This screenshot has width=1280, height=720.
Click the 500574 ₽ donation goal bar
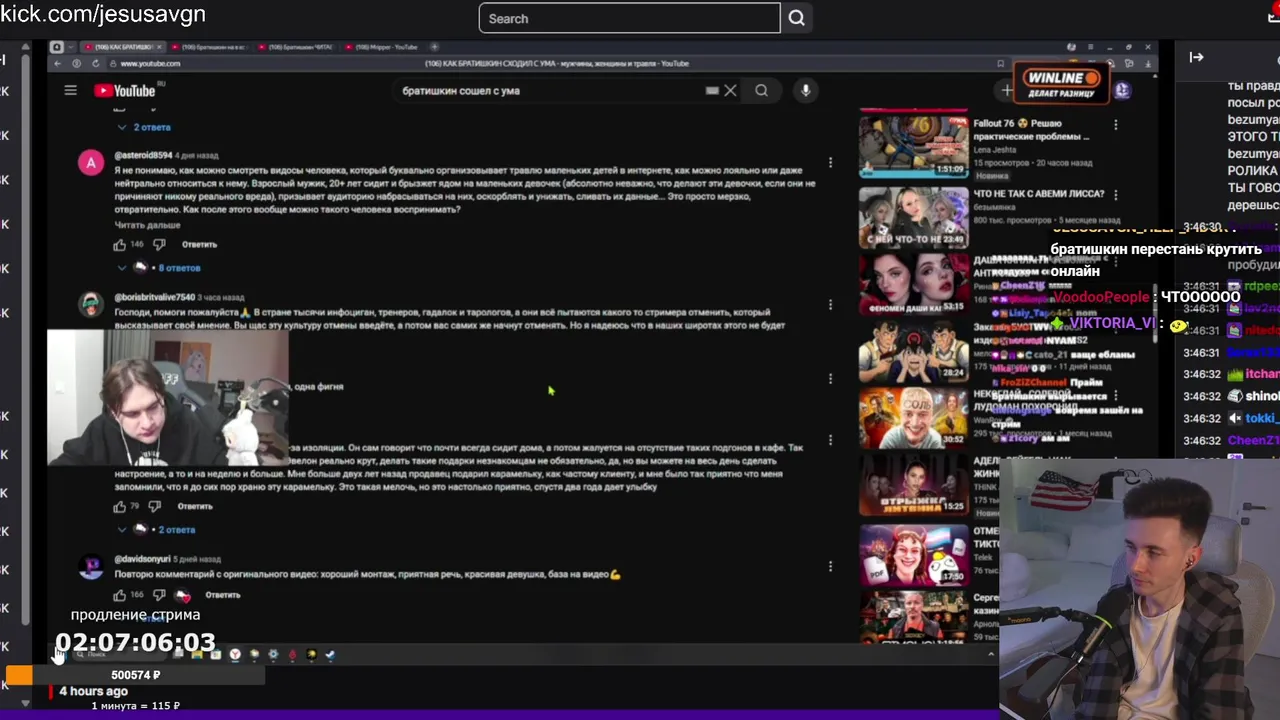[135, 675]
